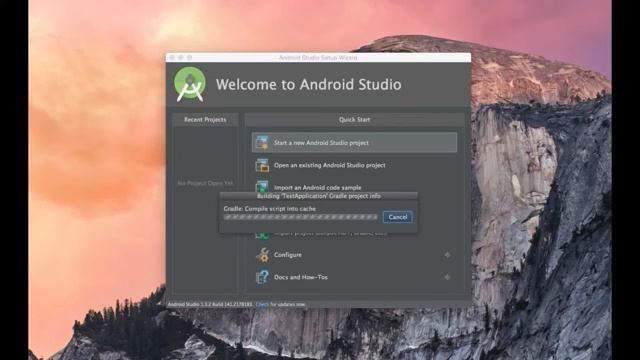The width and height of the screenshot is (640, 360).
Task: Click the new Android Studio project icon
Action: pyautogui.click(x=262, y=142)
